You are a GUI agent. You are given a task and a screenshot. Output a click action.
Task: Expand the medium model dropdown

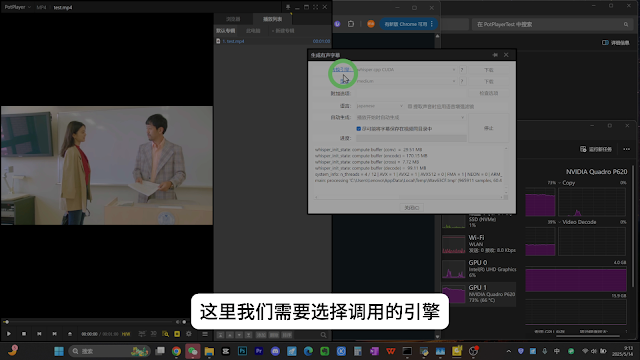[x=406, y=81]
